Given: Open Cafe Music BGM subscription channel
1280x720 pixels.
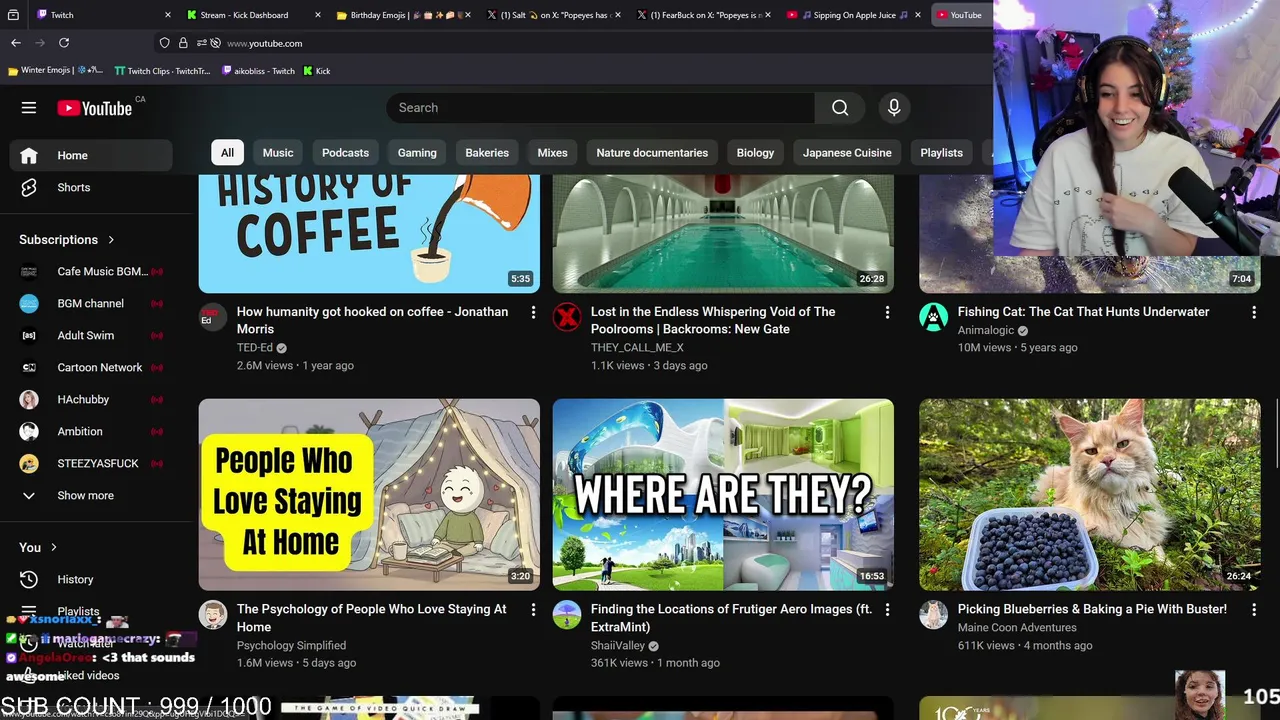Looking at the screenshot, I should (91, 271).
